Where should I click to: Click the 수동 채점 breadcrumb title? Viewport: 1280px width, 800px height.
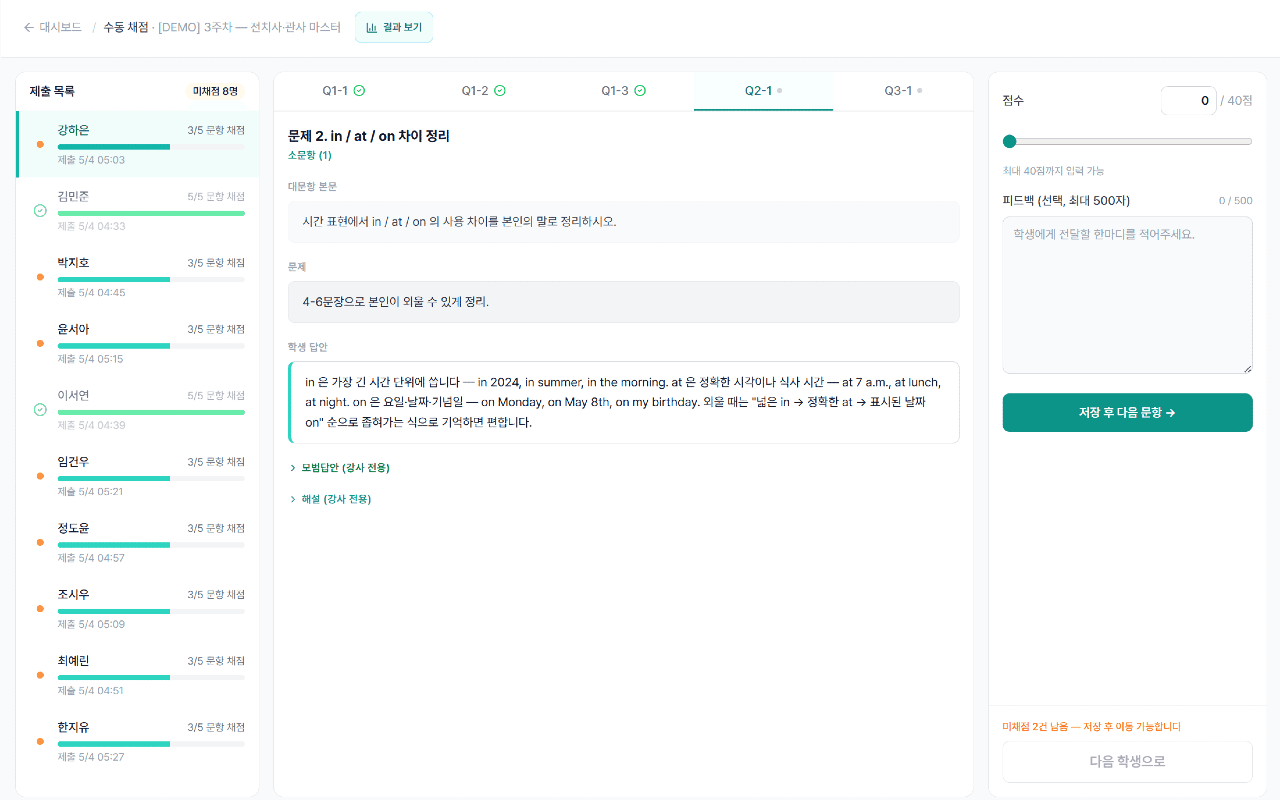pos(126,28)
